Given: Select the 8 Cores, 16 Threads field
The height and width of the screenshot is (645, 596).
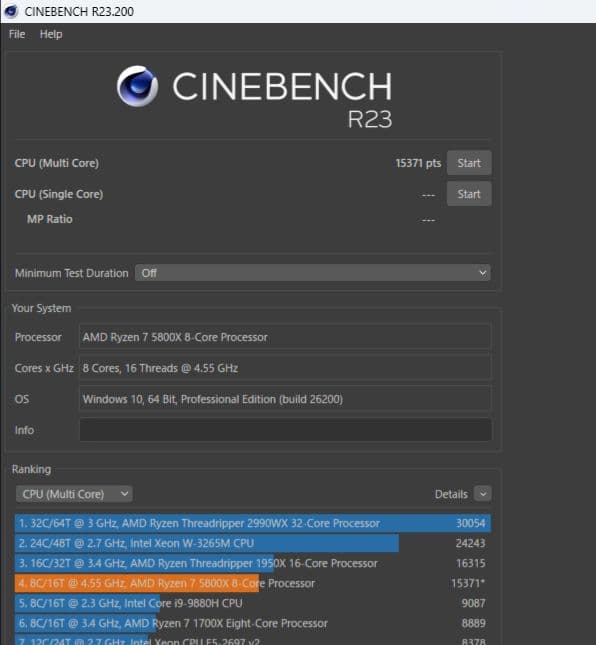Looking at the screenshot, I should (285, 368).
